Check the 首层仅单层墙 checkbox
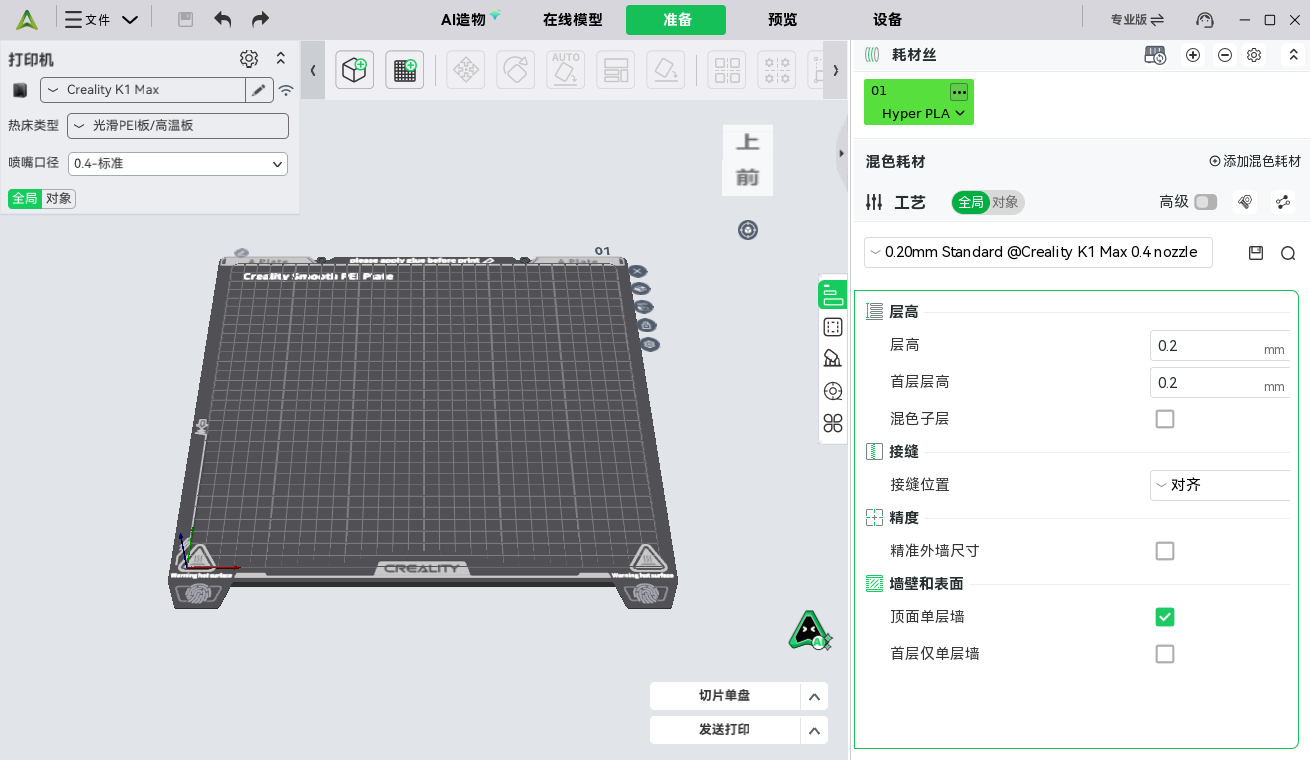 (1165, 654)
